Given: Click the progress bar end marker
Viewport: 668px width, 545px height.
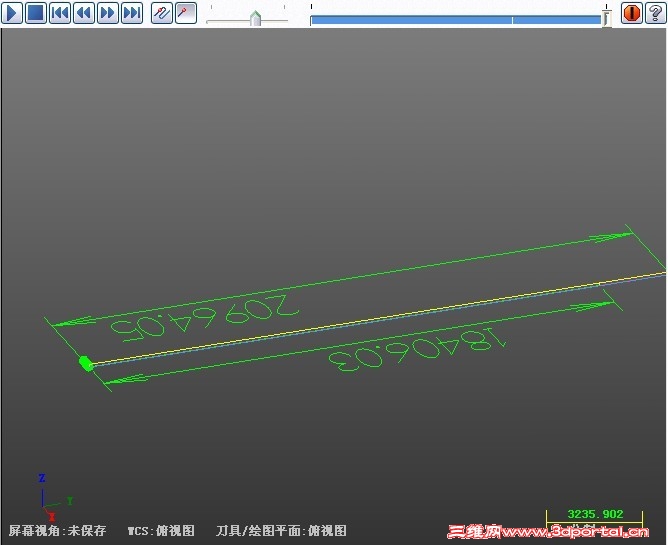Looking at the screenshot, I should pos(607,18).
